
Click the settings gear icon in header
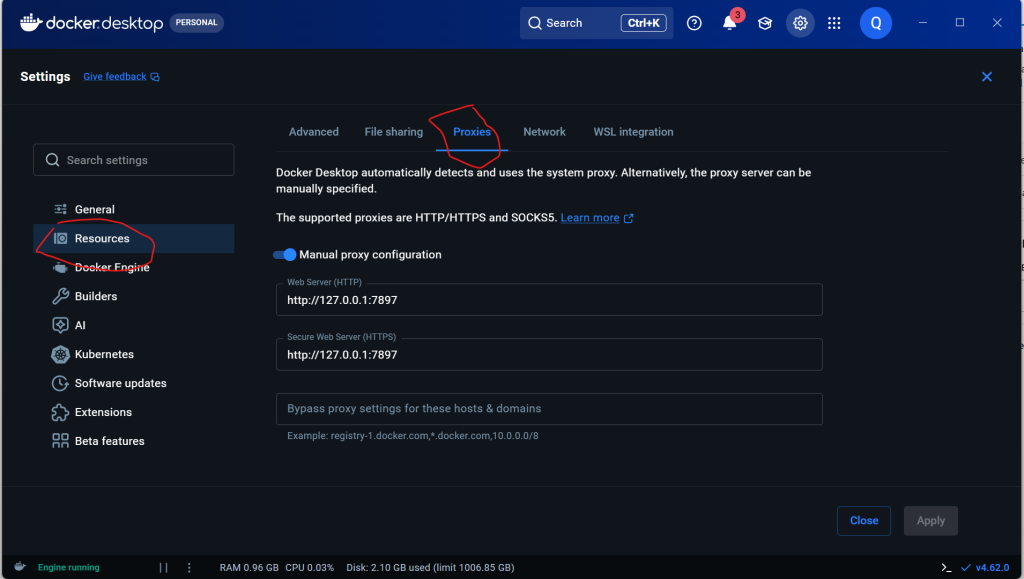coord(800,23)
